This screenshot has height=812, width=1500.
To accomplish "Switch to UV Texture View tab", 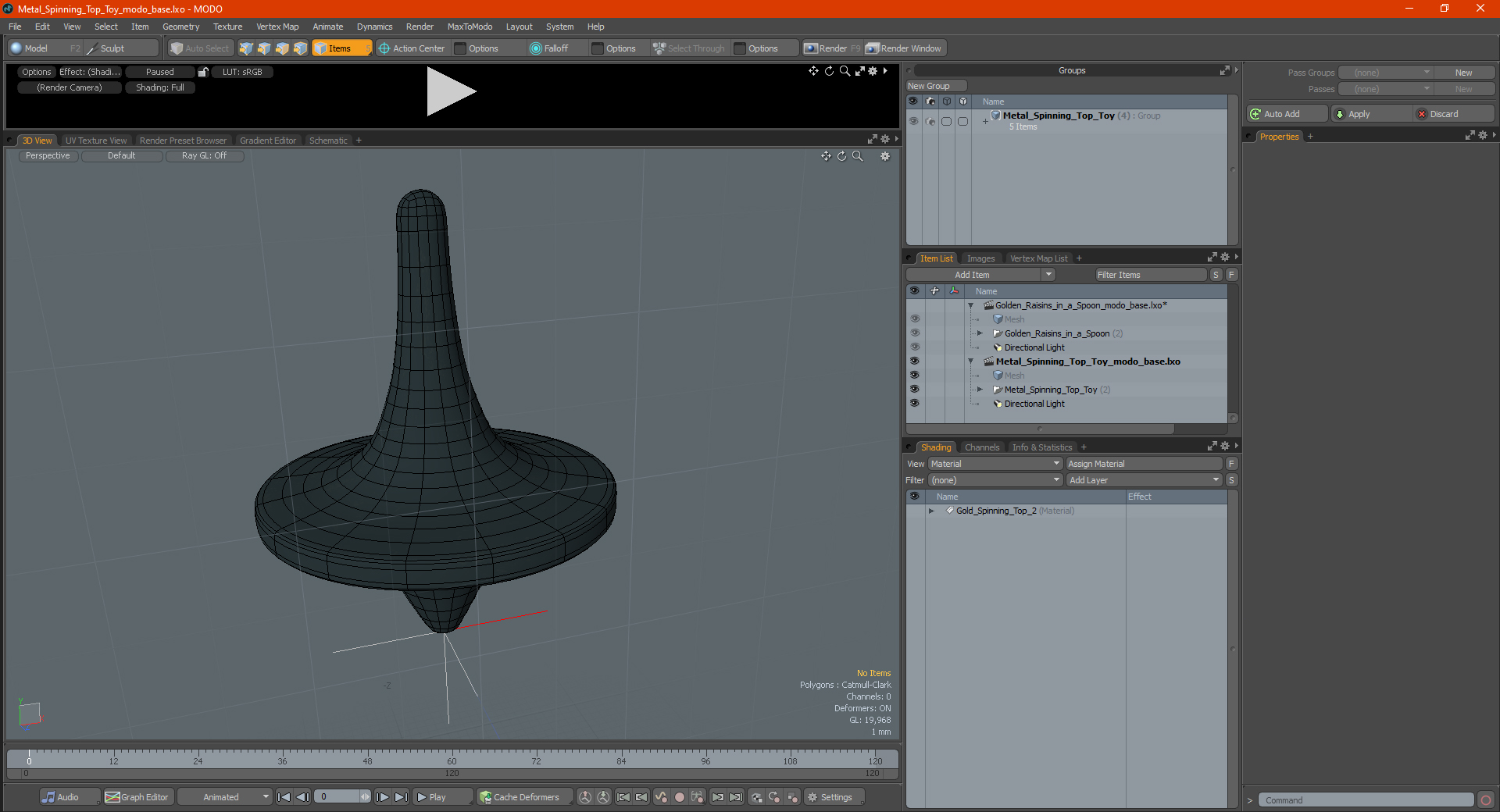I will (96, 141).
